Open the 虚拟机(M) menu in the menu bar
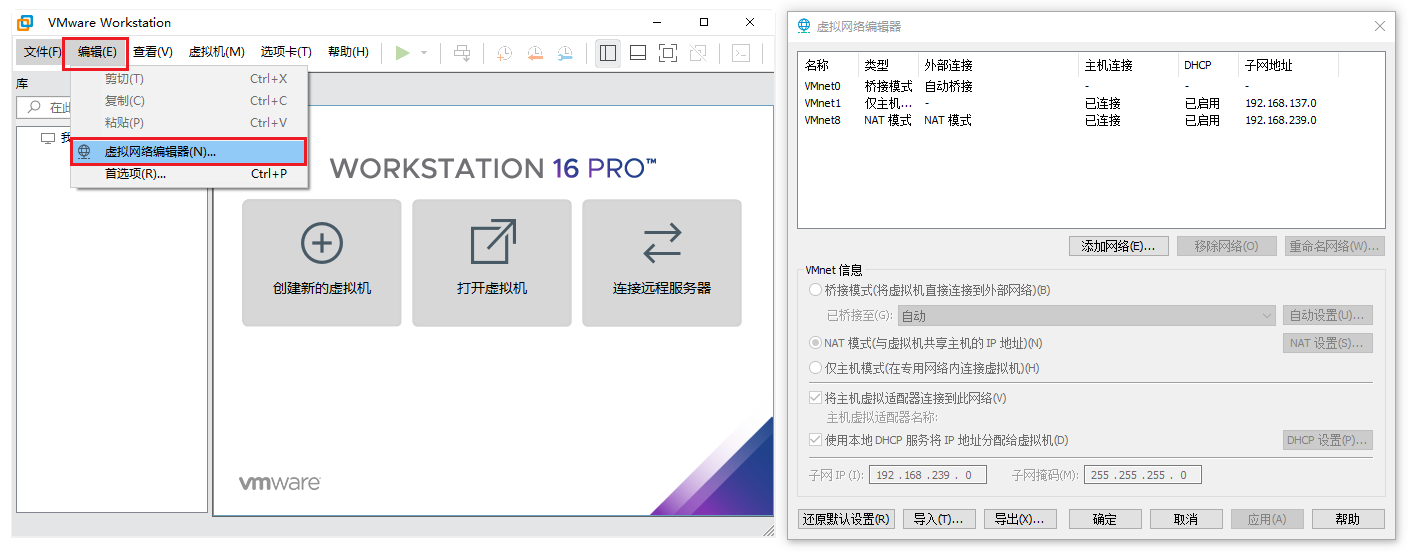The image size is (1410, 553). point(216,52)
